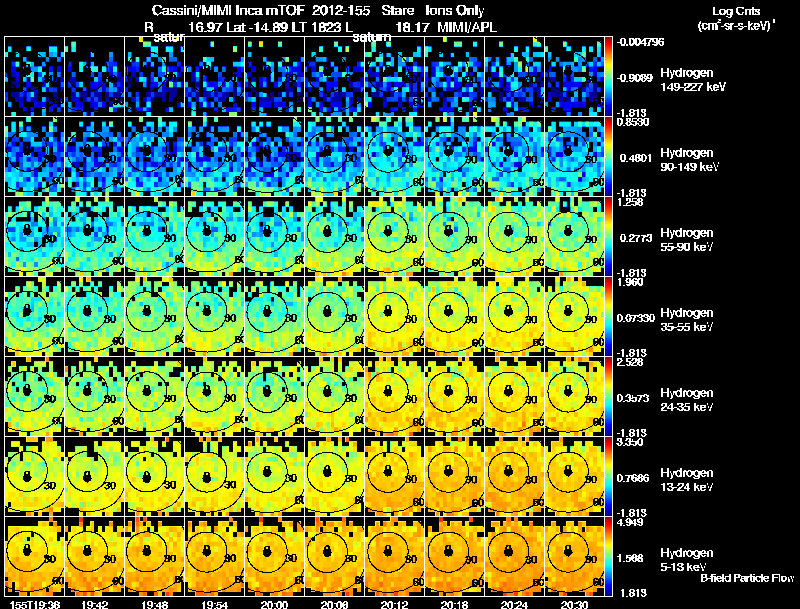Viewport: 800px width, 609px height.
Task: Pick the 5-13 keV row color scale
Action: (x=608, y=556)
